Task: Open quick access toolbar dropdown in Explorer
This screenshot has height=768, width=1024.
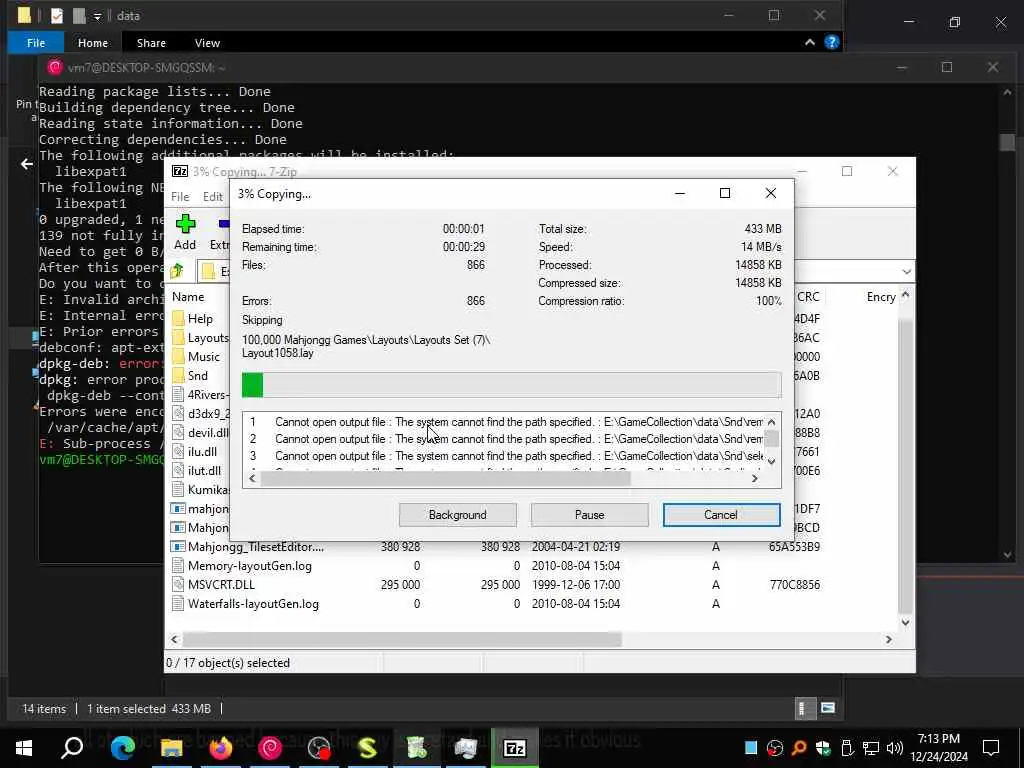Action: coord(97,16)
